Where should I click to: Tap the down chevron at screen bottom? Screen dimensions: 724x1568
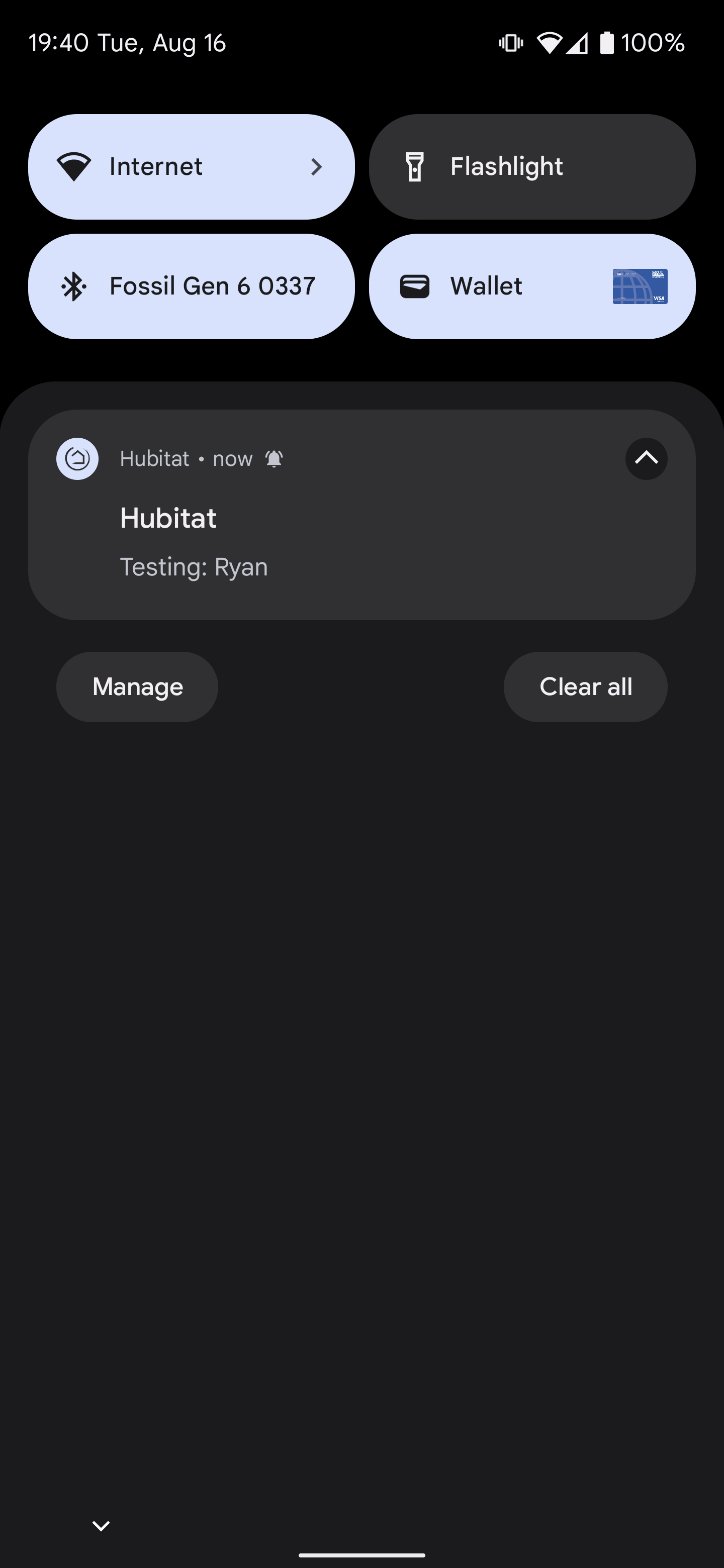pyautogui.click(x=101, y=1525)
